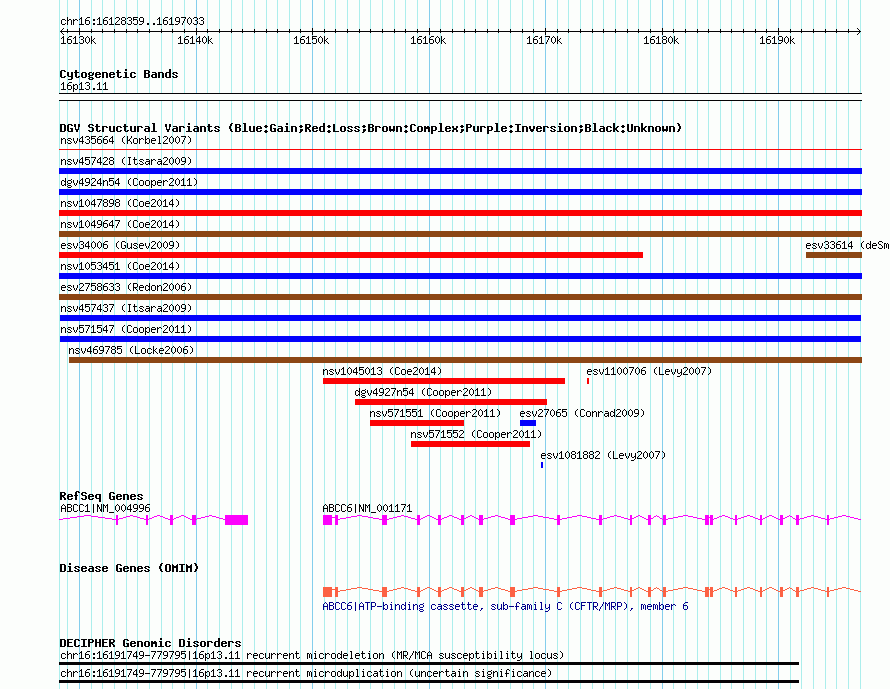Click the 16150k ruler tick label
Image resolution: width=890 pixels, height=689 pixels.
[x=311, y=40]
